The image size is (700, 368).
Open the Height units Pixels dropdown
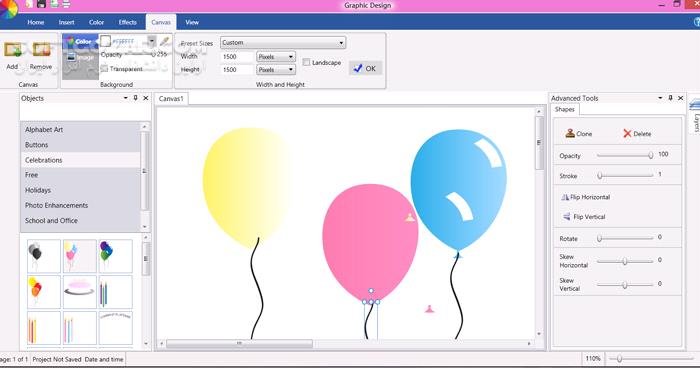coord(276,70)
